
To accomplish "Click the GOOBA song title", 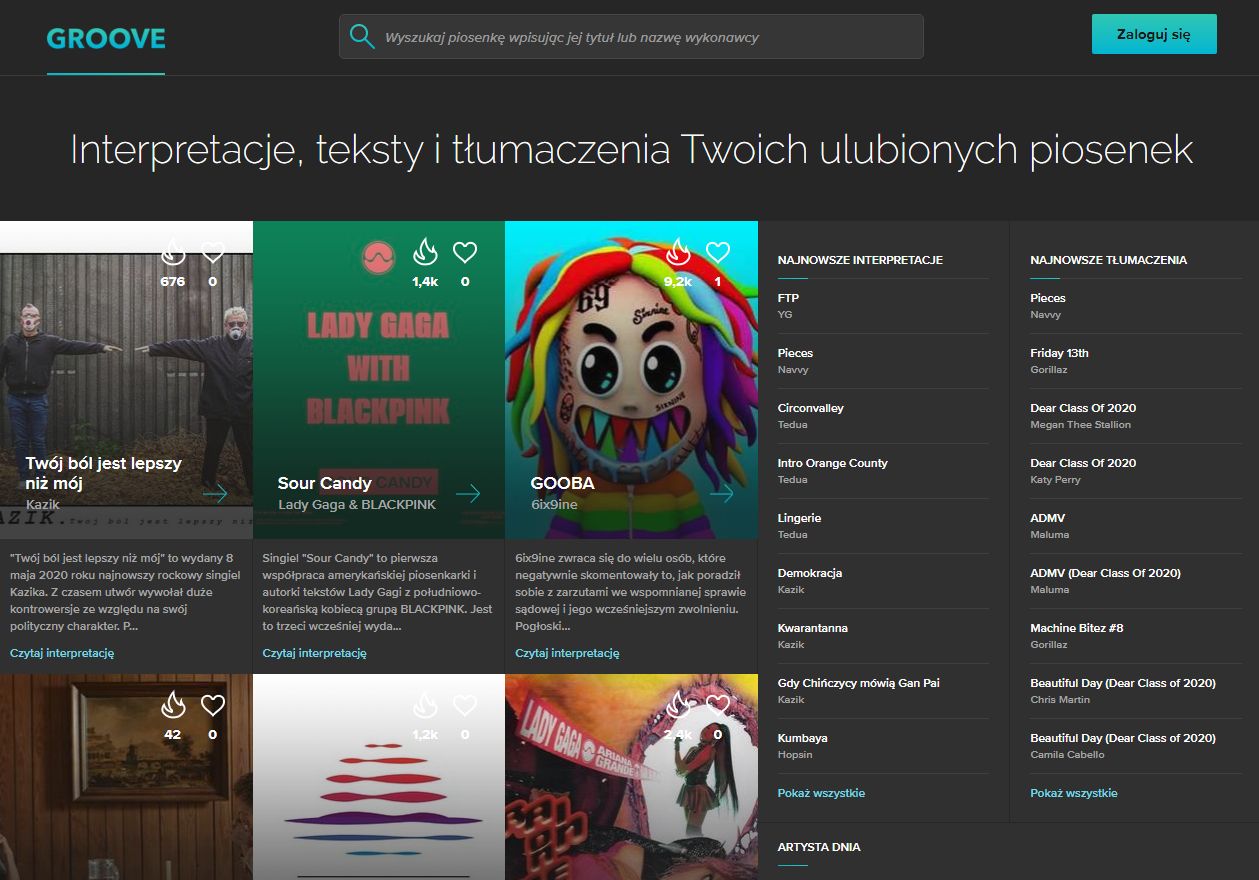I will tap(562, 483).
